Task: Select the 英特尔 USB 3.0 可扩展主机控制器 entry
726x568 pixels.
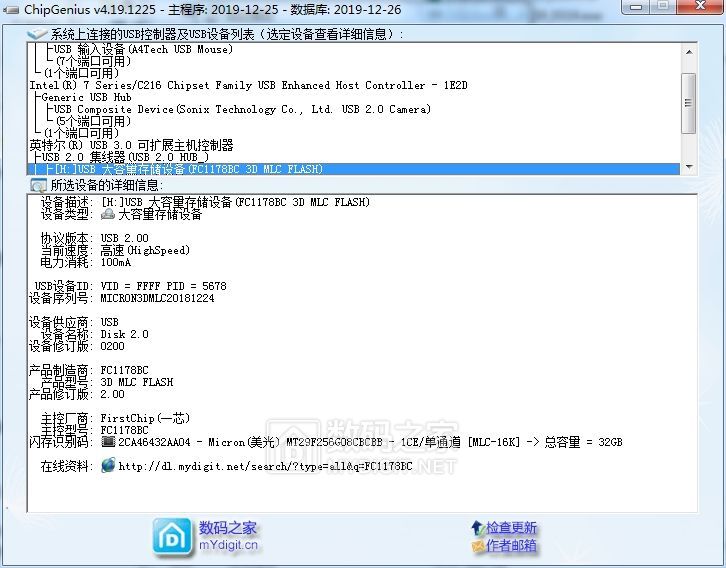Action: coord(131,145)
